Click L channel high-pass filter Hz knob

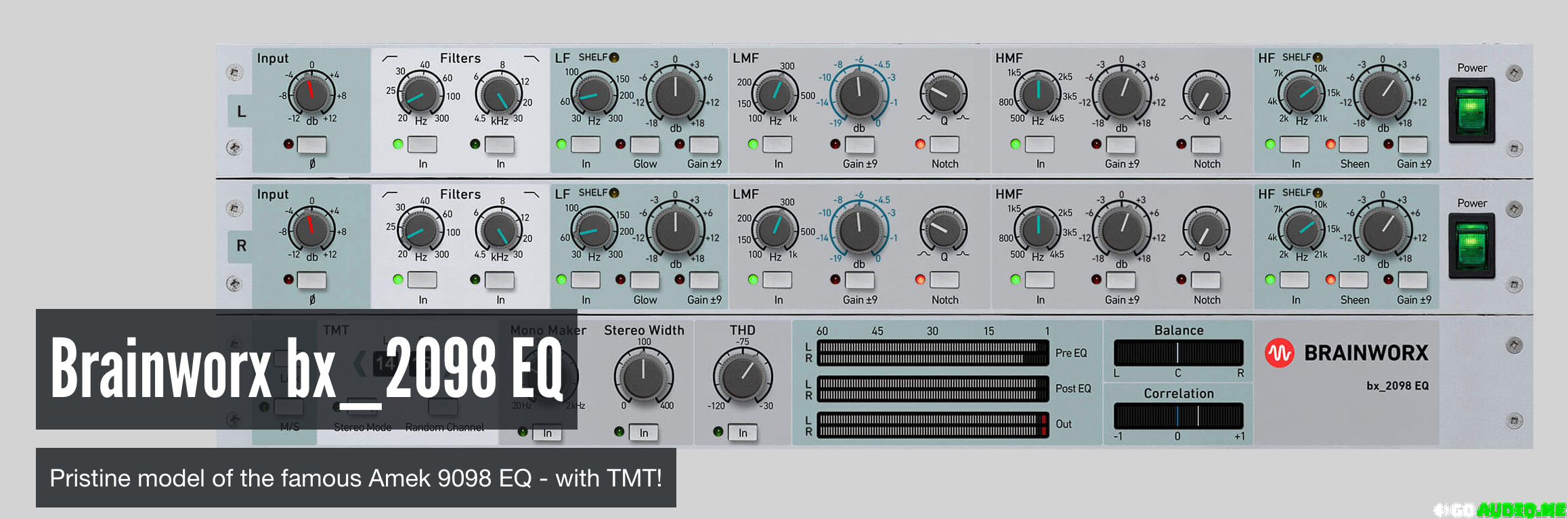pos(420,94)
